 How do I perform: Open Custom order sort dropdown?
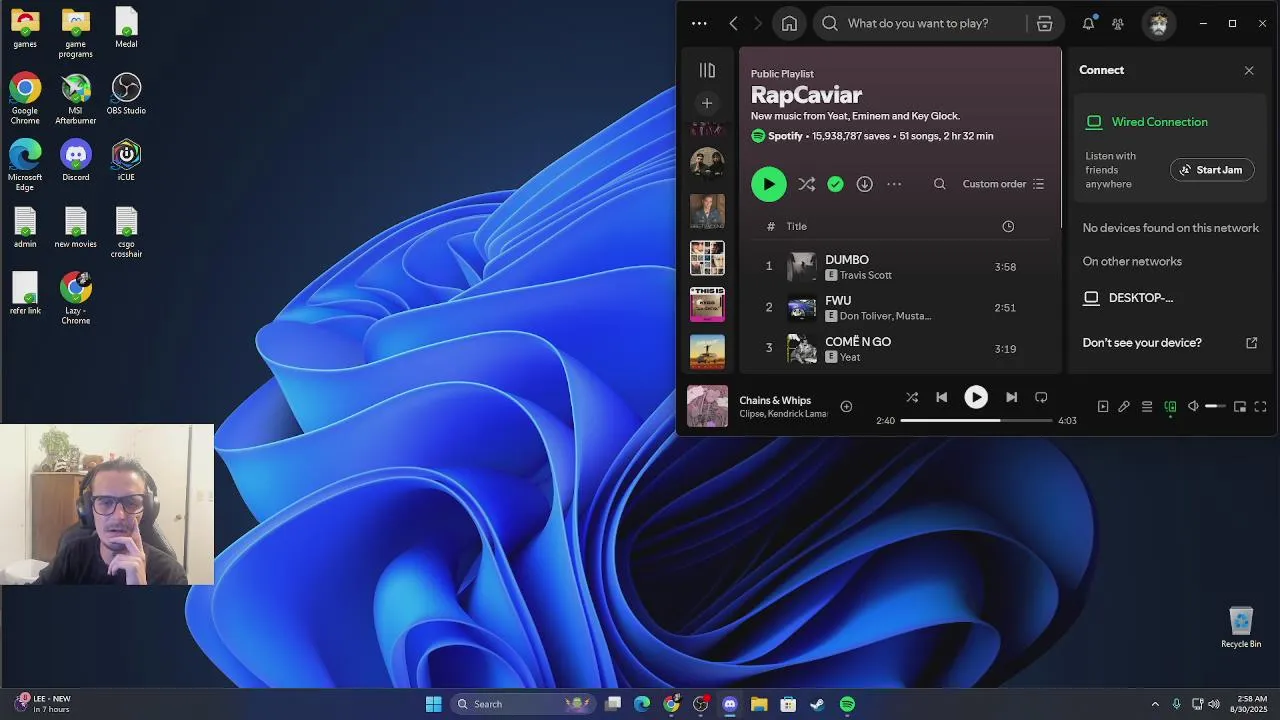(x=1003, y=184)
